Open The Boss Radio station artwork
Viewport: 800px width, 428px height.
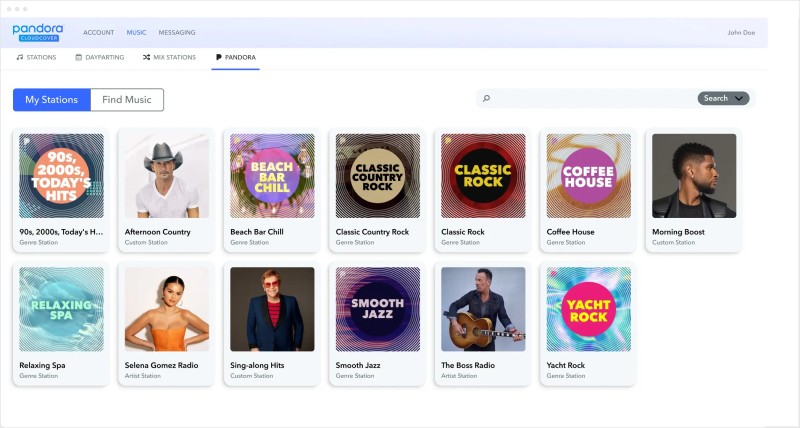483,309
